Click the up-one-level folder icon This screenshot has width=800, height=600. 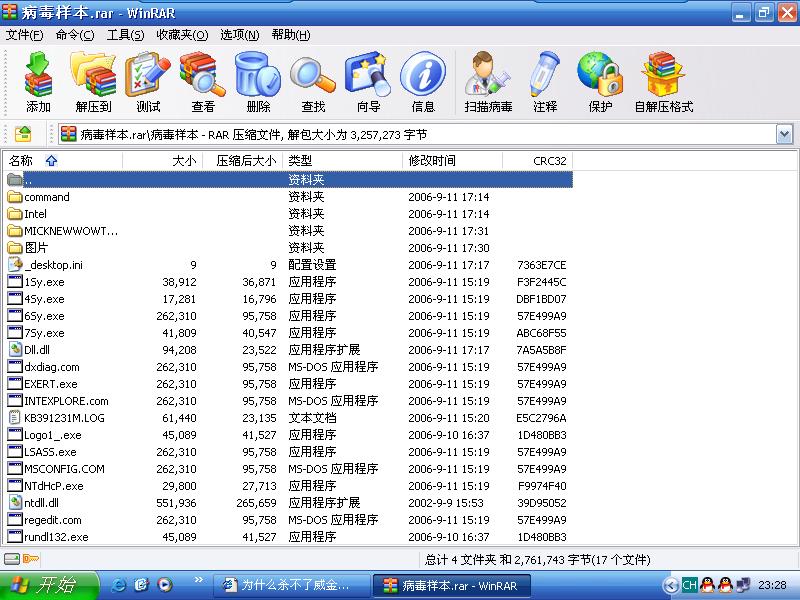tap(23, 134)
